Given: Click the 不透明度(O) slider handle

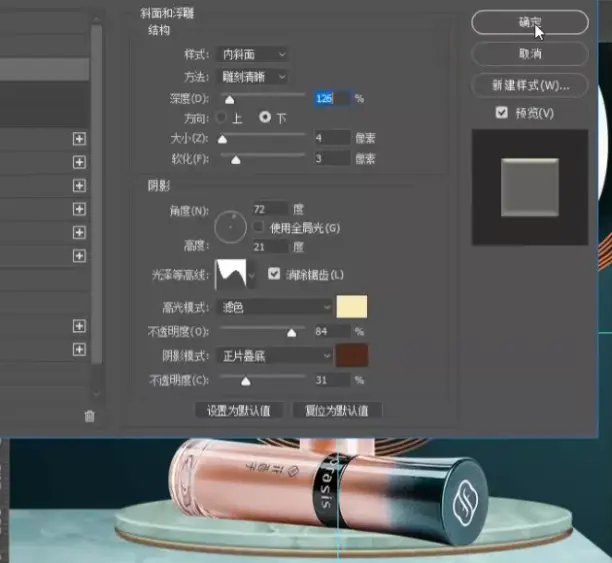Looking at the screenshot, I should (292, 333).
